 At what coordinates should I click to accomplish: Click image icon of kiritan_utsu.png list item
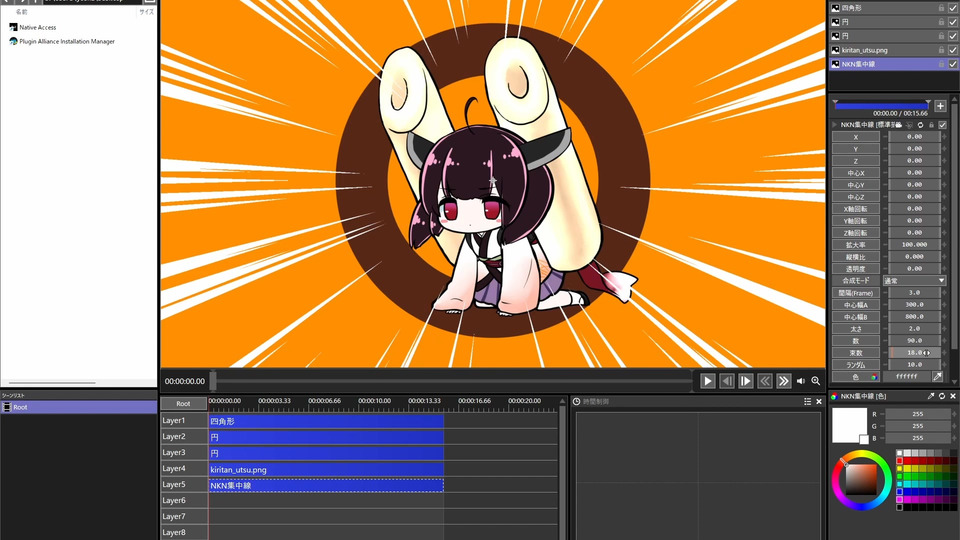tap(835, 50)
